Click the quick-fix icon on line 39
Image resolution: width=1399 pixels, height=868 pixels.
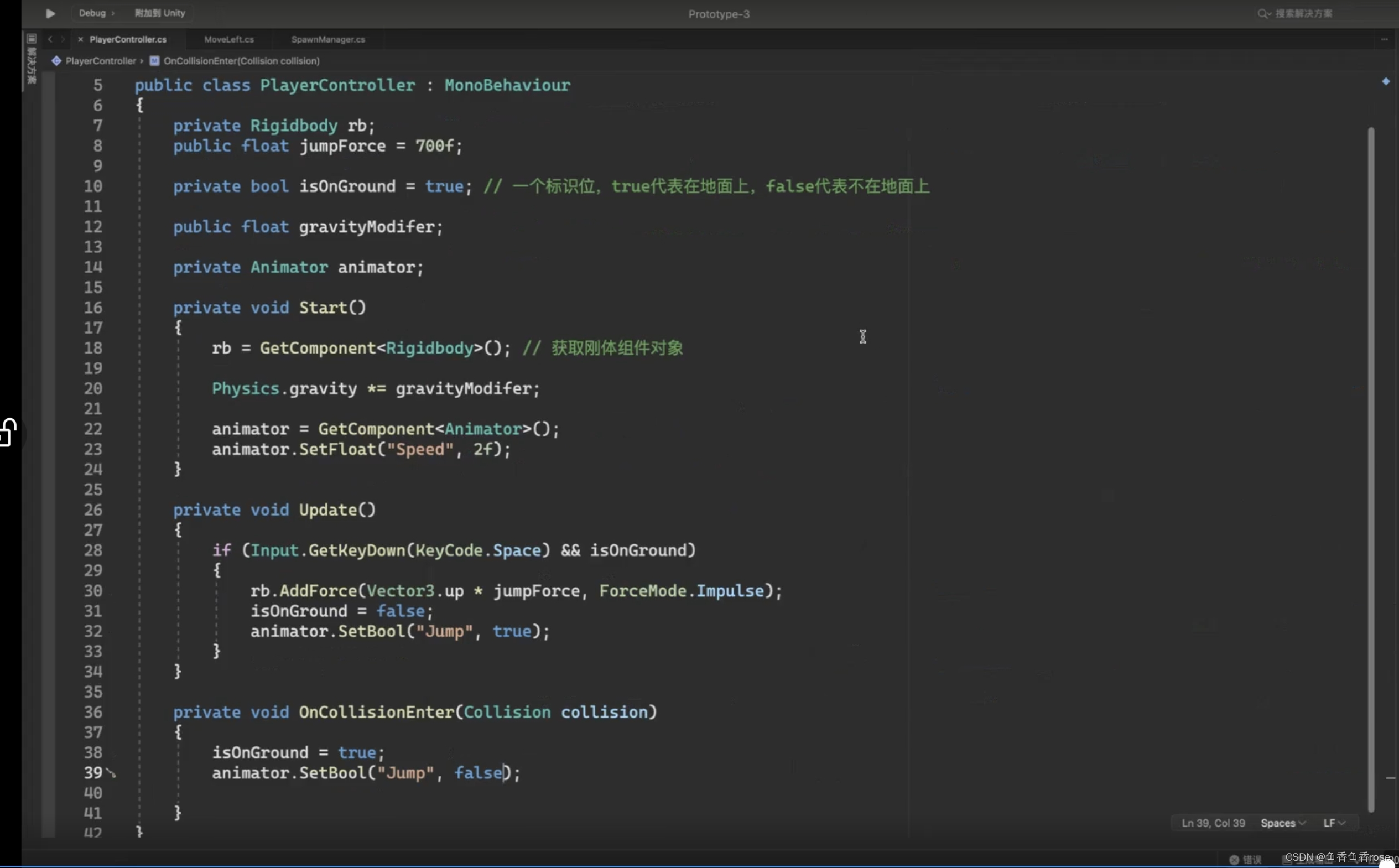tap(111, 774)
